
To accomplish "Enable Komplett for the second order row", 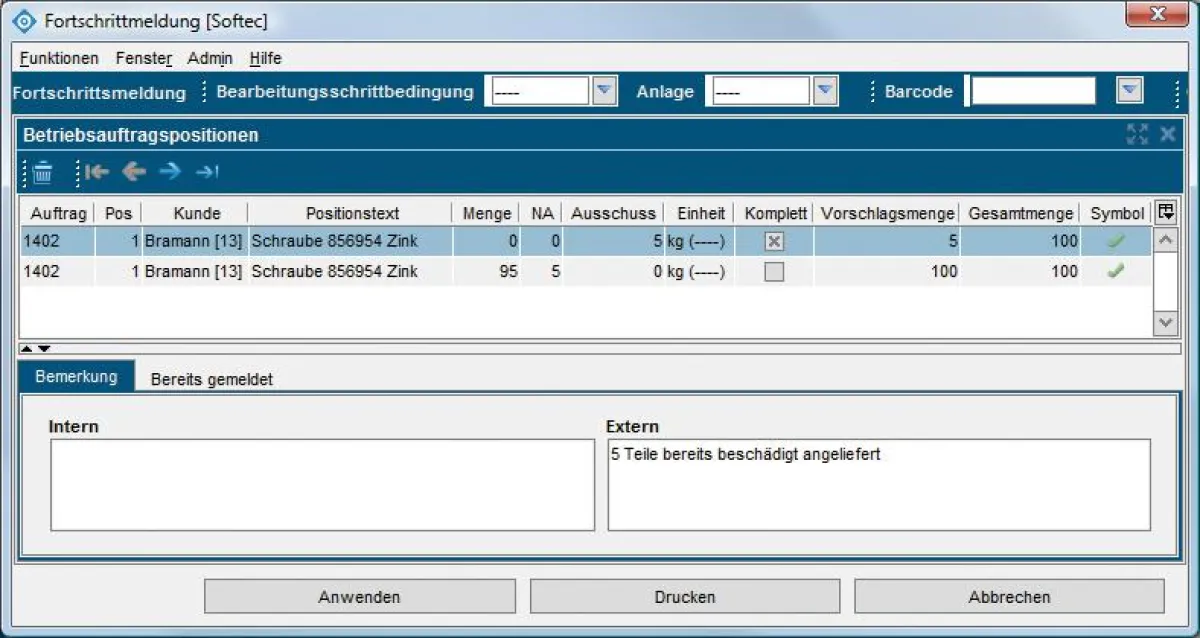I will click(772, 271).
